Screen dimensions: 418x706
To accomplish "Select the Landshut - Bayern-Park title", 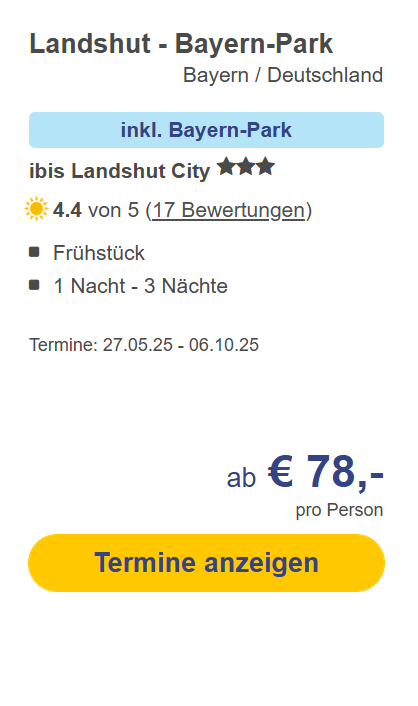I will (181, 44).
